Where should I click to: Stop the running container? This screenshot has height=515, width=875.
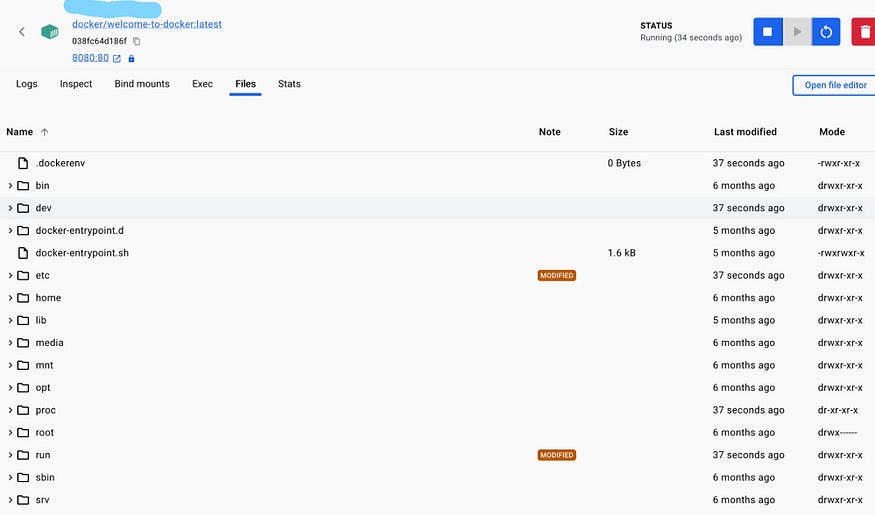(x=768, y=32)
